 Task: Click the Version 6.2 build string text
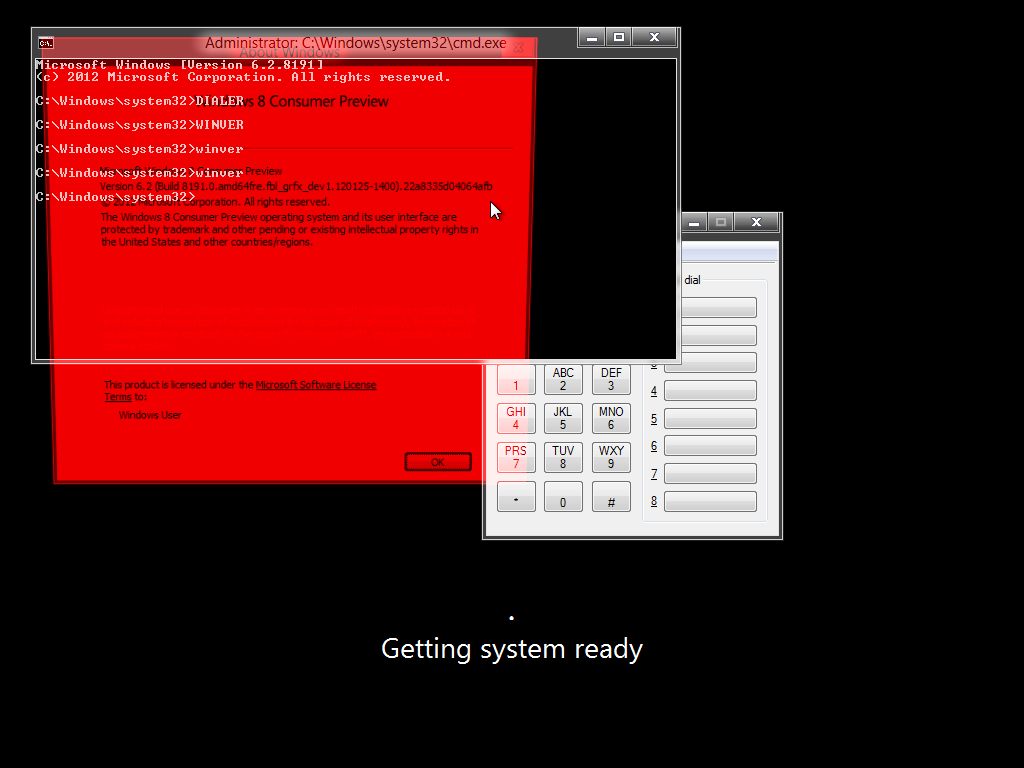point(296,186)
